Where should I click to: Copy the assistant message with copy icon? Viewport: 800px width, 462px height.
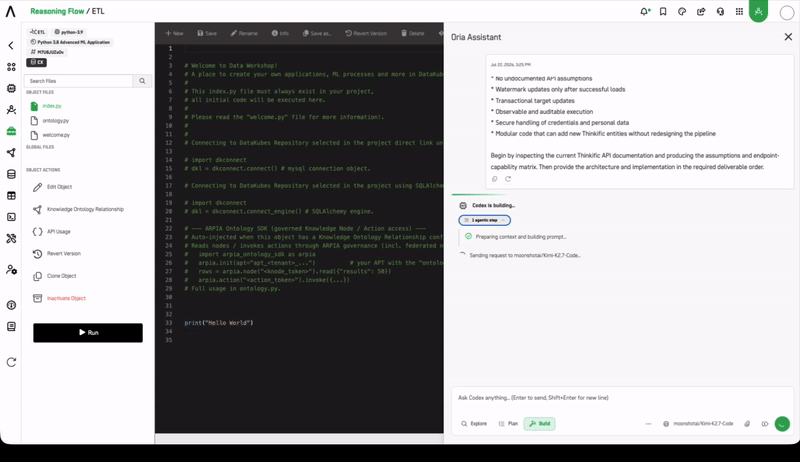[x=494, y=179]
